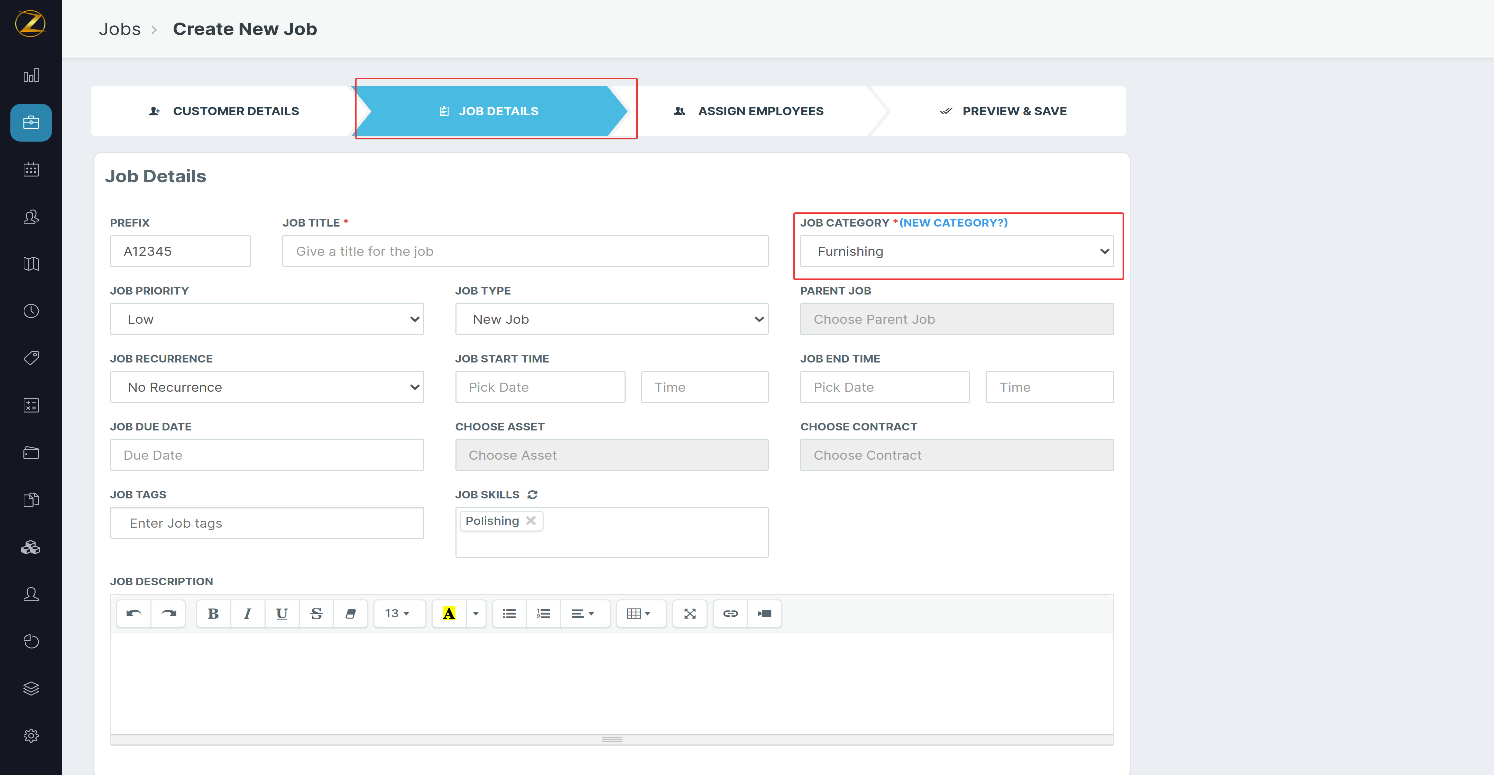
Task: Open the settings gear sidebar icon
Action: (31, 736)
